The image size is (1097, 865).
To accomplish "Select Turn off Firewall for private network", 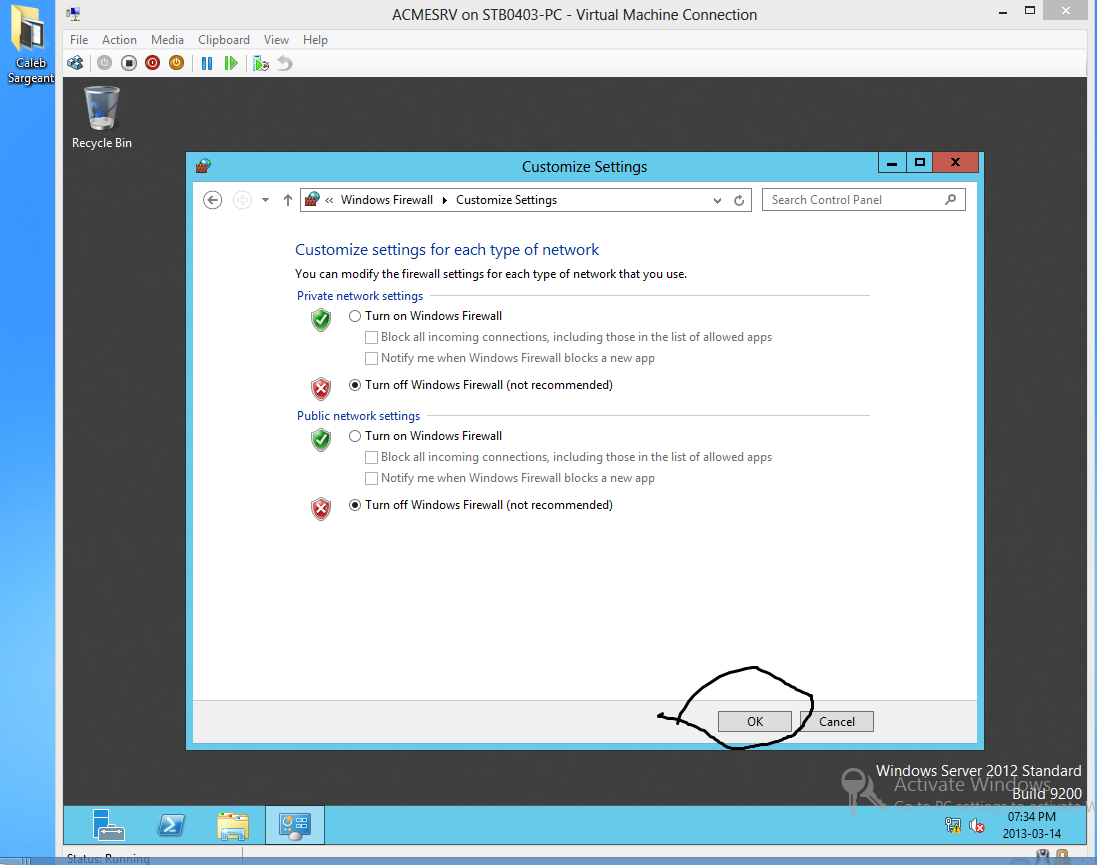I will (355, 385).
